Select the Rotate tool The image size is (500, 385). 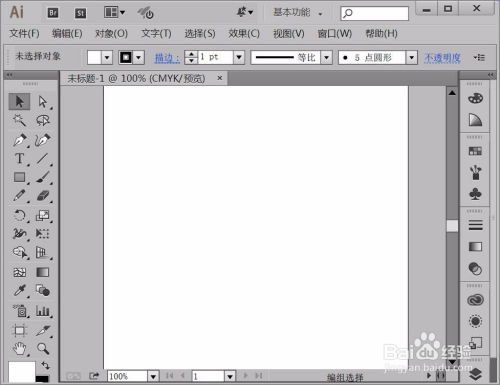(19, 215)
